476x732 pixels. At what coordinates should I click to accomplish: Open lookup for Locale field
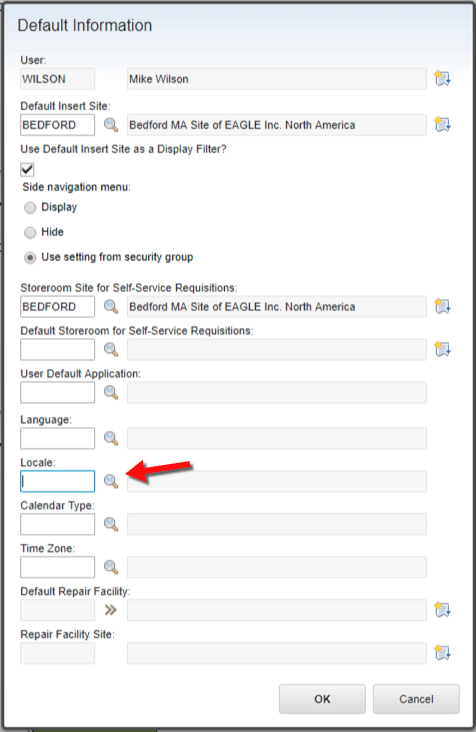(x=111, y=481)
